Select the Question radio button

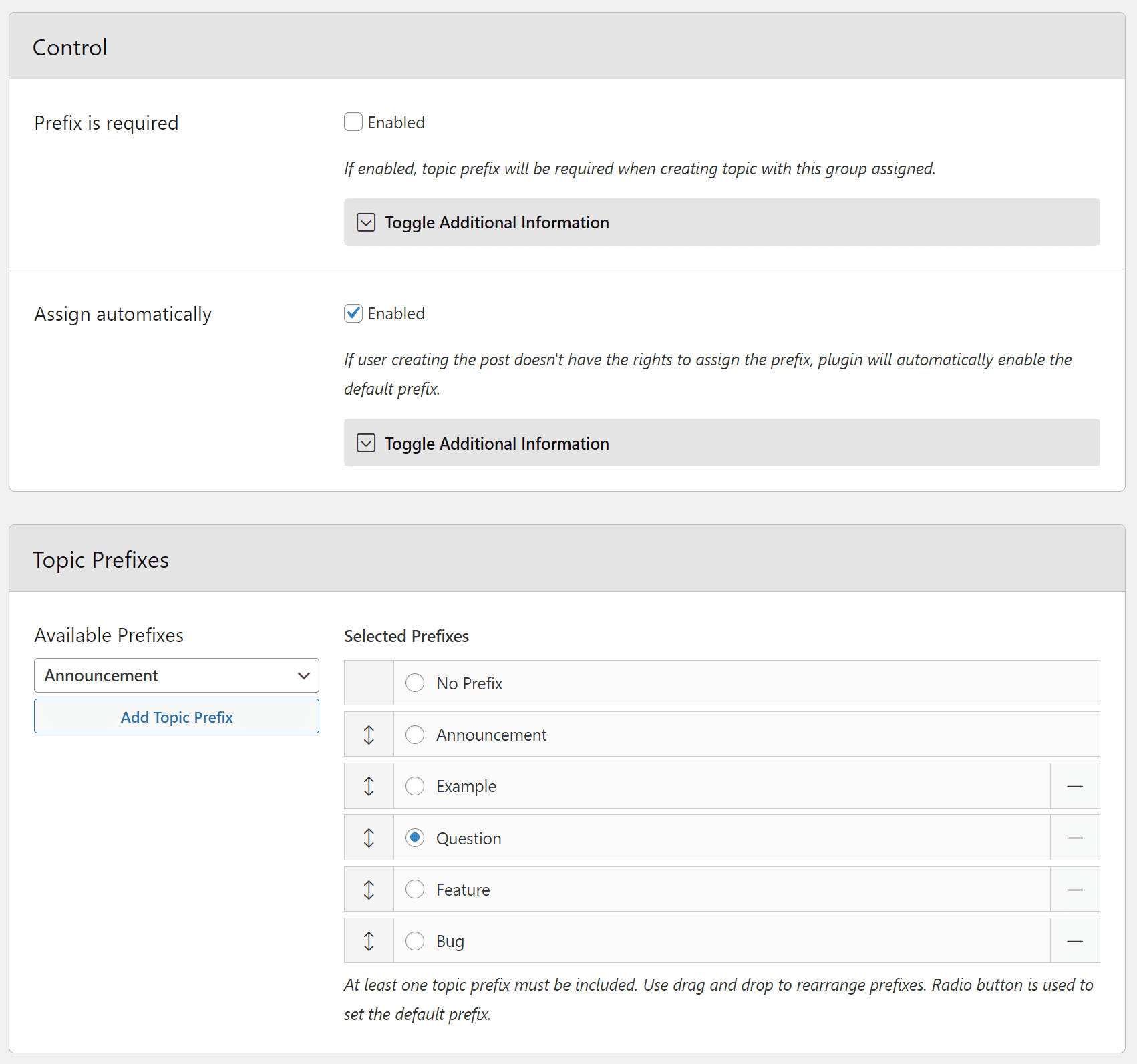coord(415,838)
